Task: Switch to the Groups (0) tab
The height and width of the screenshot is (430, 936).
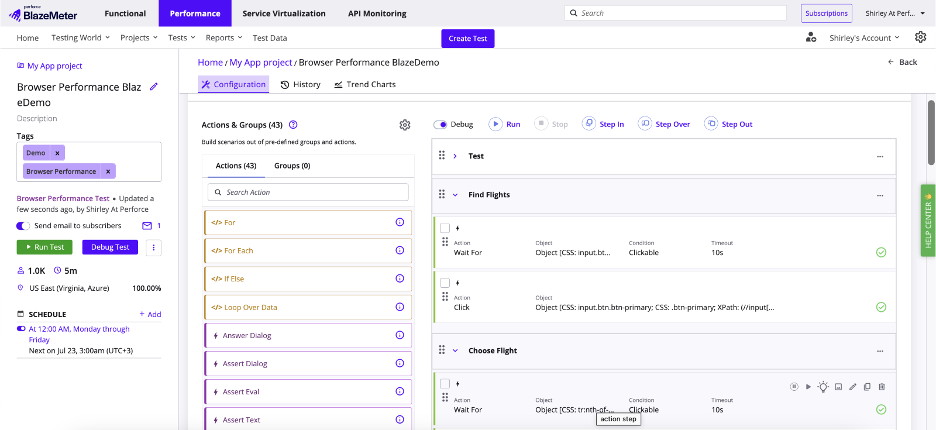Action: point(292,165)
